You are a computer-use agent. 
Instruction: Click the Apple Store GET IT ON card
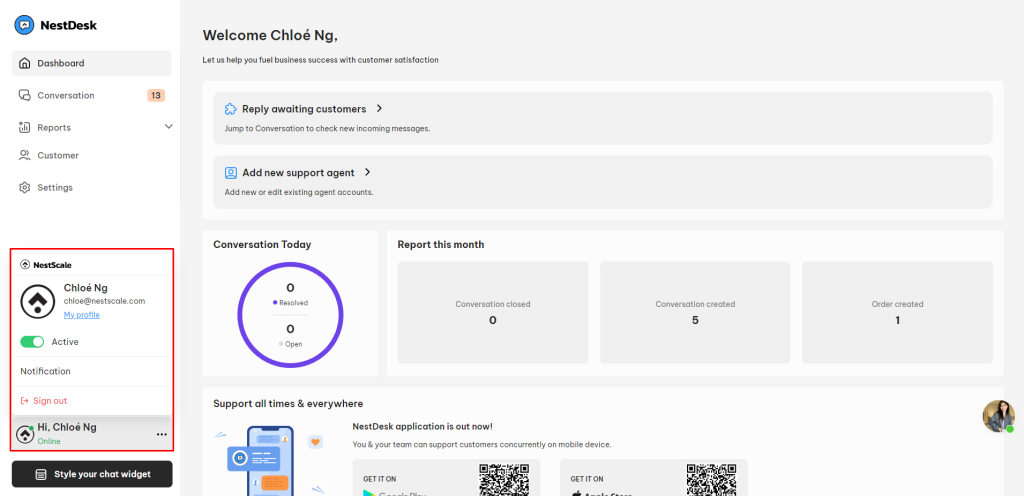click(x=654, y=478)
